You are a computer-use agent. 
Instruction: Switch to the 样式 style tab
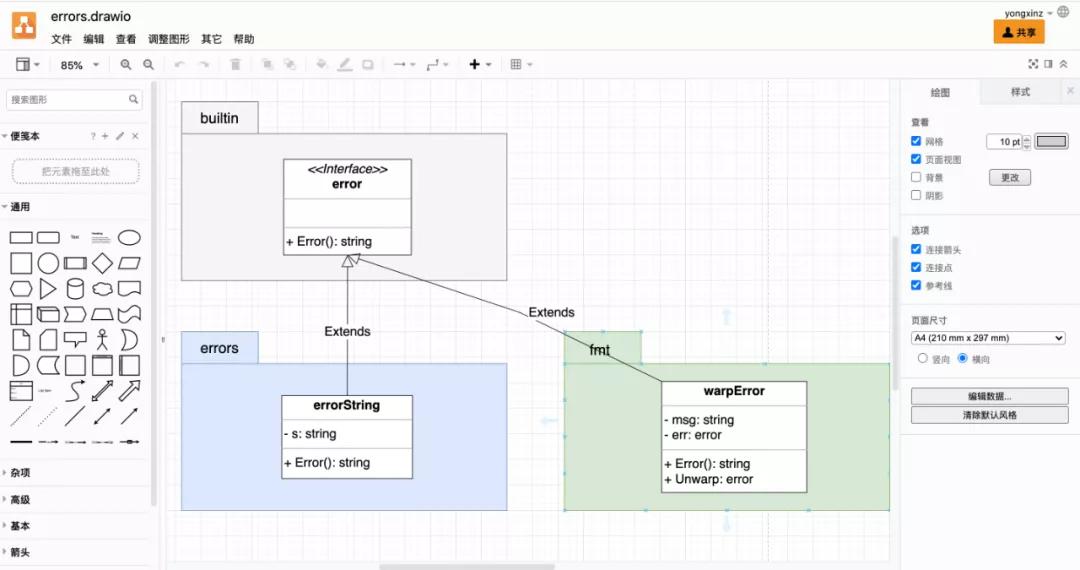click(x=1020, y=92)
